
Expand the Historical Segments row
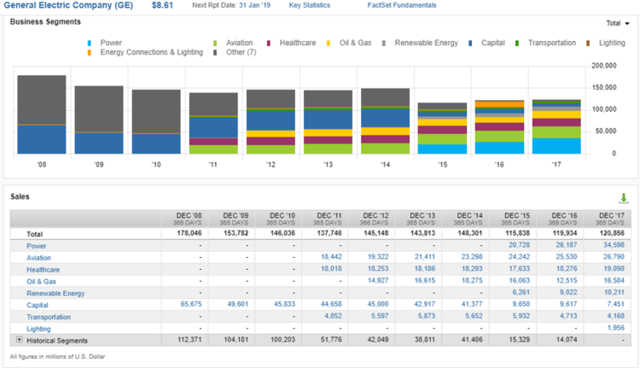point(19,340)
